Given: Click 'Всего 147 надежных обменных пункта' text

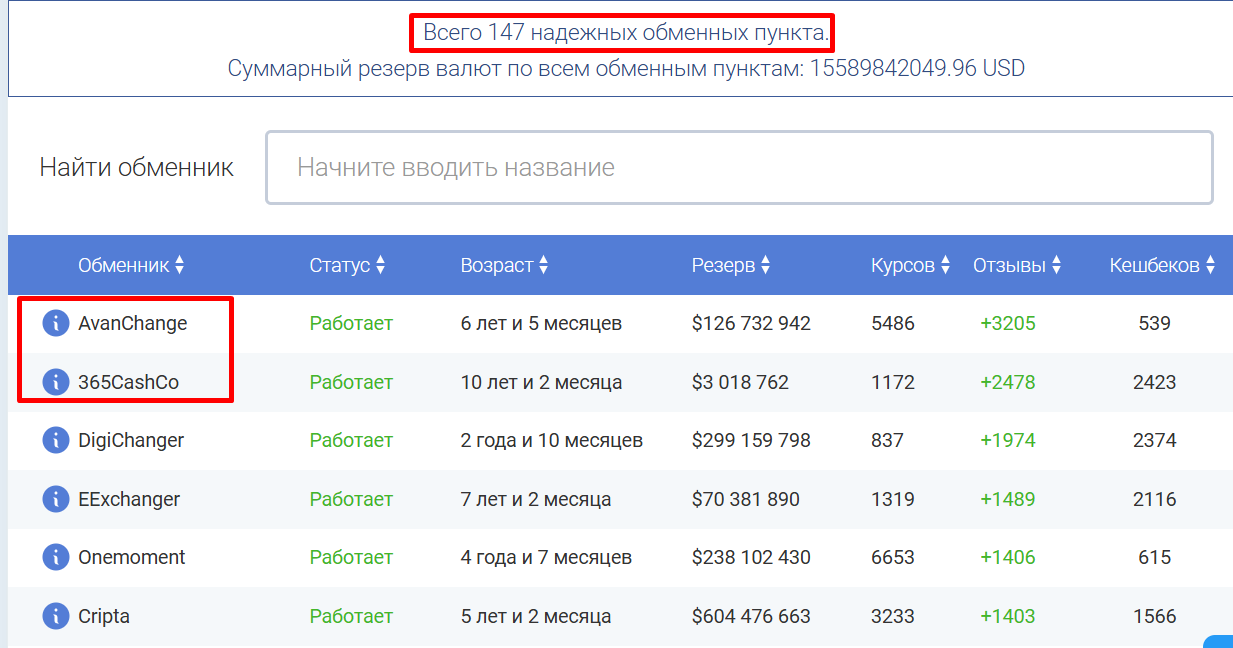Looking at the screenshot, I should pos(624,33).
